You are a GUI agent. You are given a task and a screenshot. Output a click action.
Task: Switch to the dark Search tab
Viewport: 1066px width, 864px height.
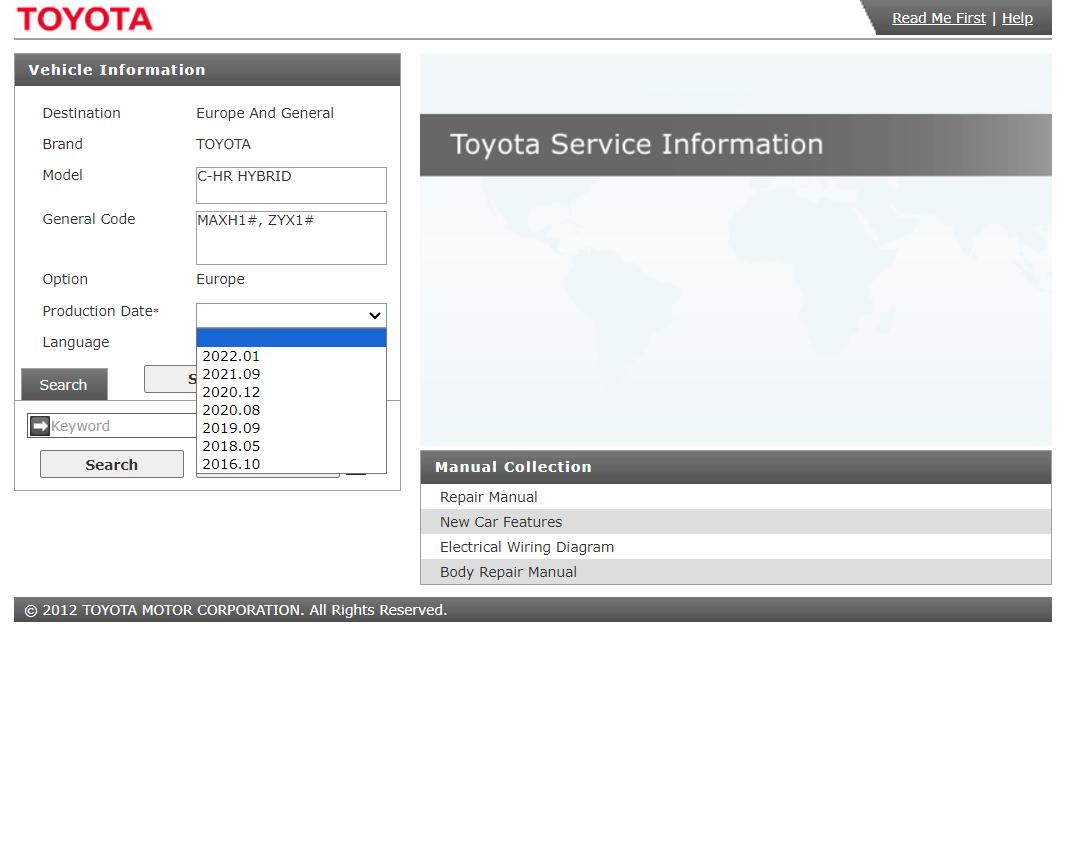point(64,384)
